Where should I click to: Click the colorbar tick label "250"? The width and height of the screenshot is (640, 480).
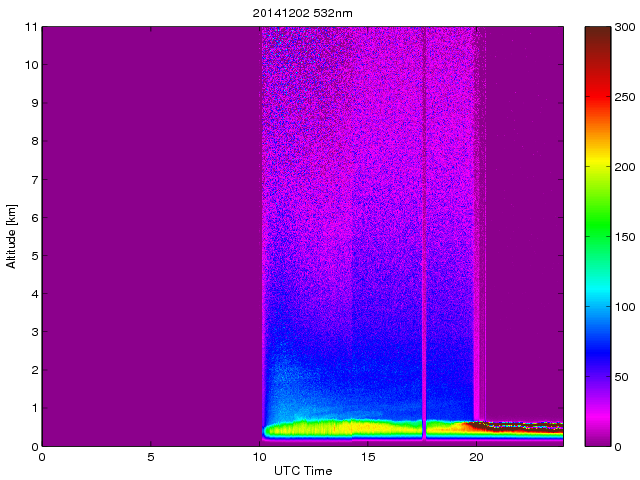(625, 97)
